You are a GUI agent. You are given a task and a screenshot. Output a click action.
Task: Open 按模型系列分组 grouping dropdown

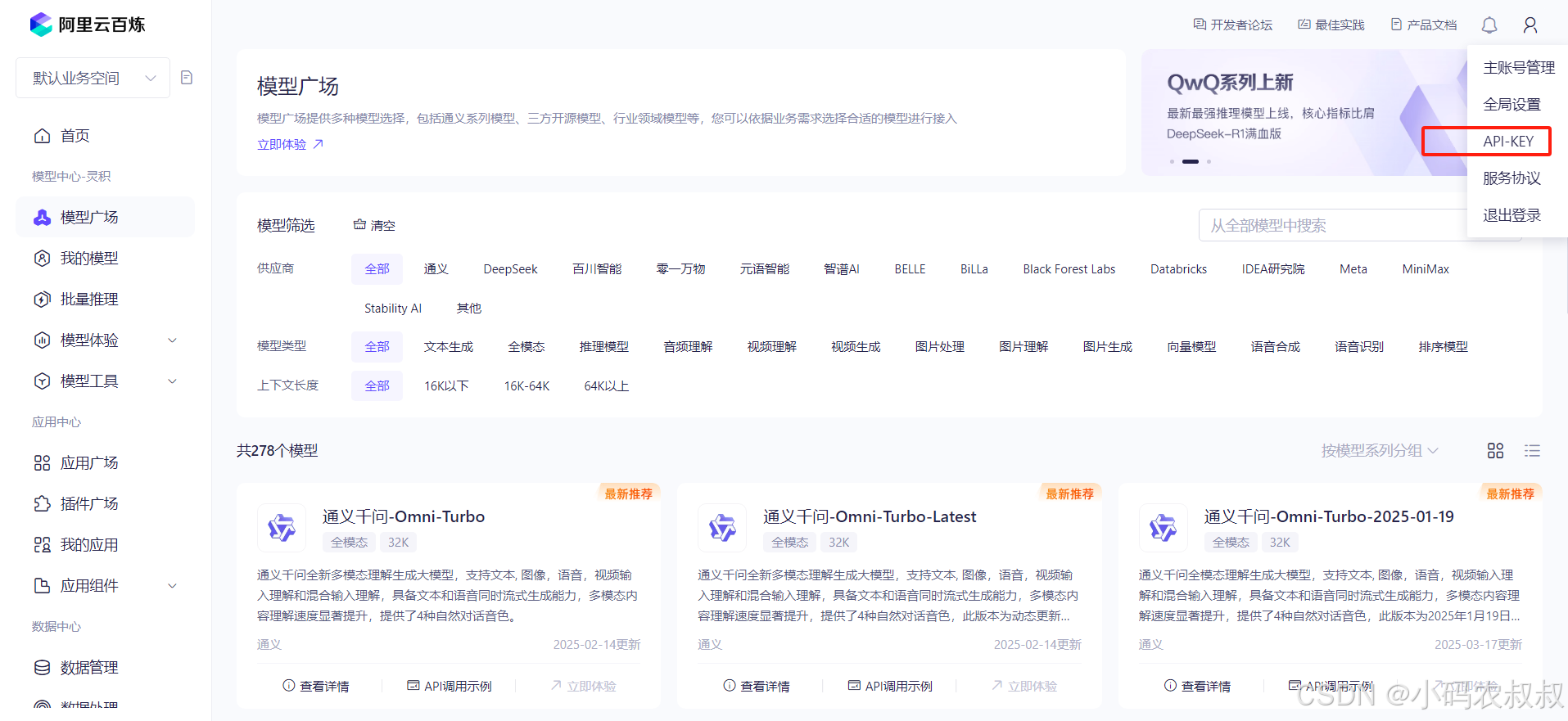click(1380, 450)
